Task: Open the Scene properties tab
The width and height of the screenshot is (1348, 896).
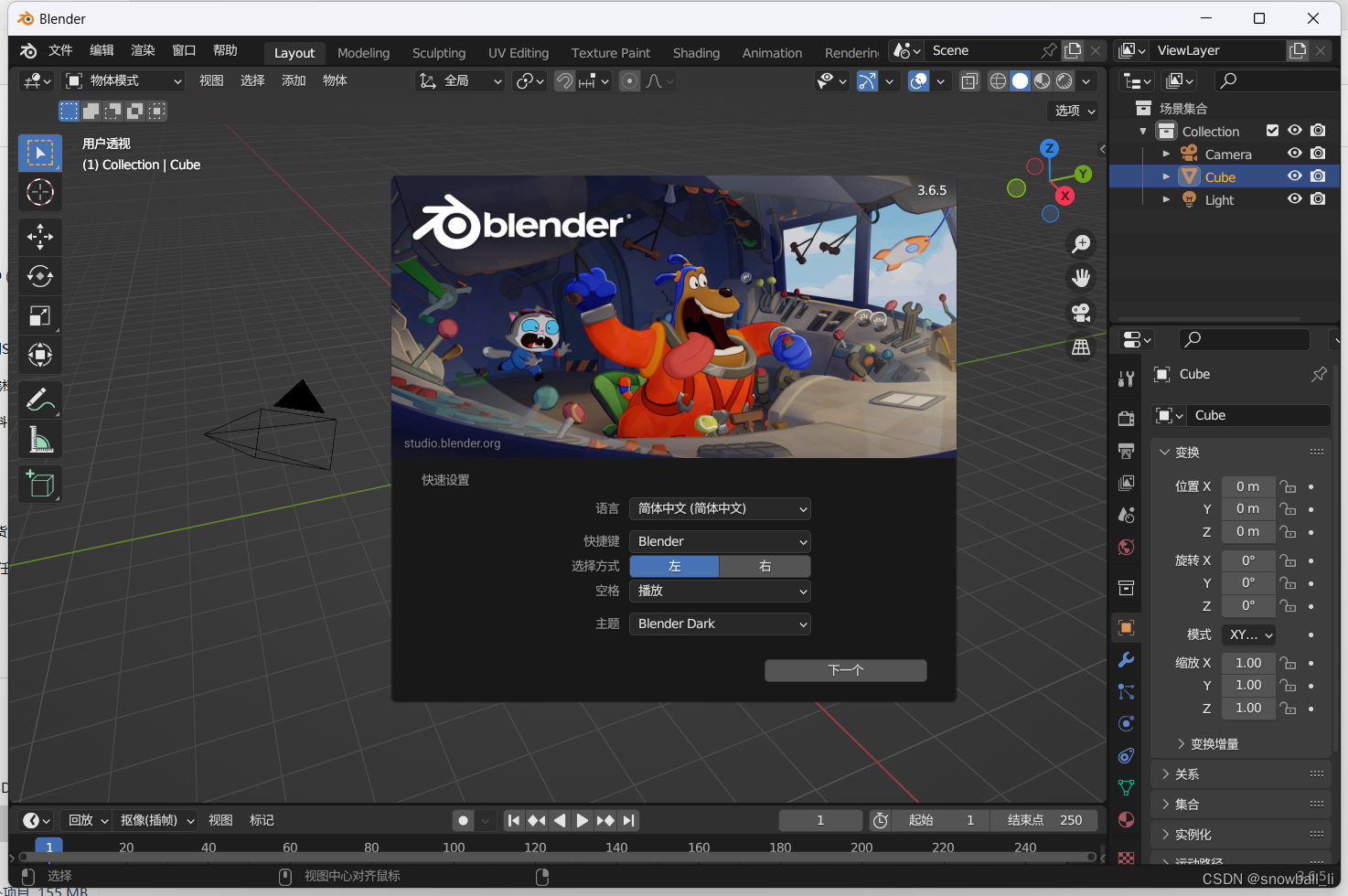Action: click(x=1127, y=515)
